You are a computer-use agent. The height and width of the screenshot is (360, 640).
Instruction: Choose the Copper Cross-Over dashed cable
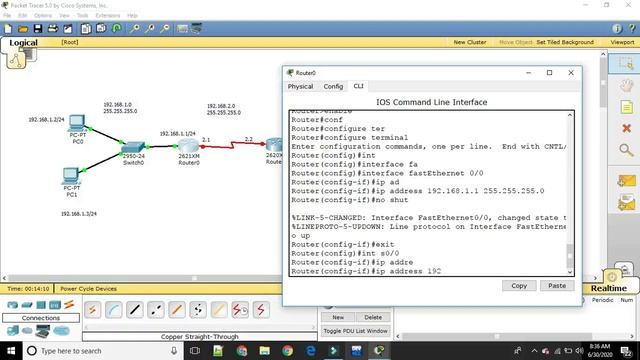[156, 310]
